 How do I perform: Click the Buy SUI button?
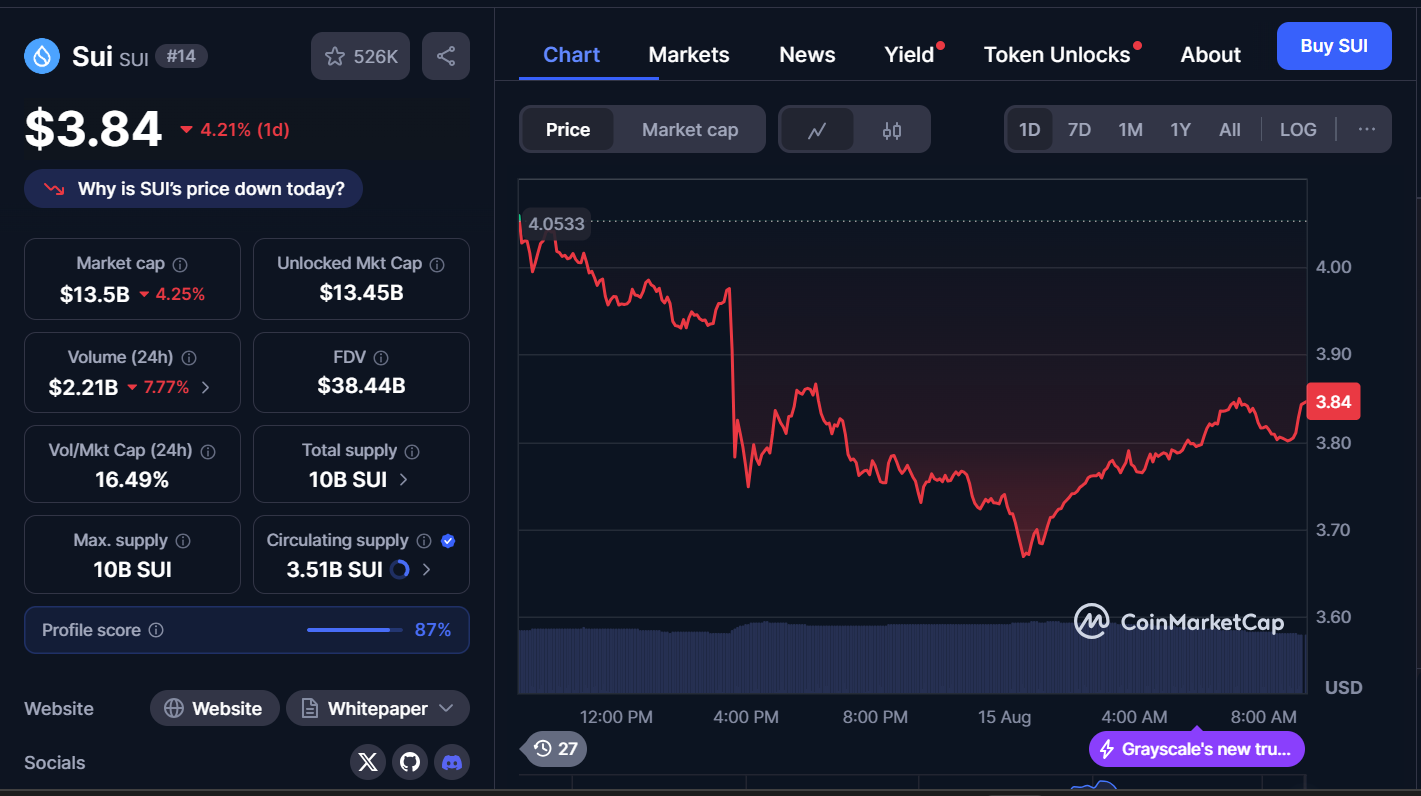[1334, 46]
